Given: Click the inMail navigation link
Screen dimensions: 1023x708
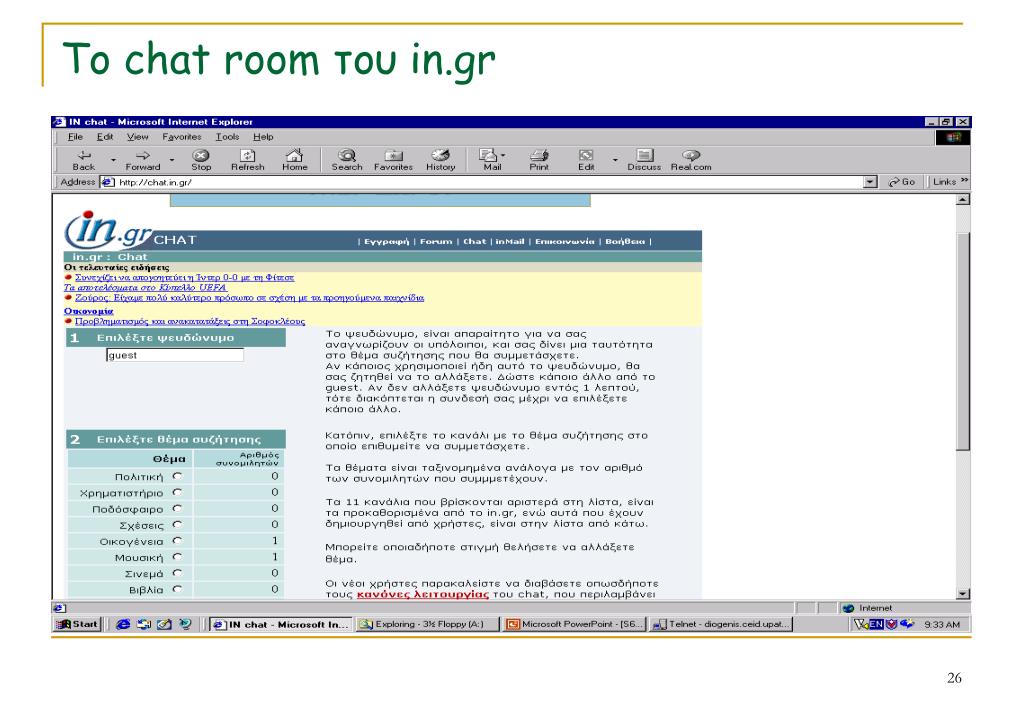Looking at the screenshot, I should 510,241.
